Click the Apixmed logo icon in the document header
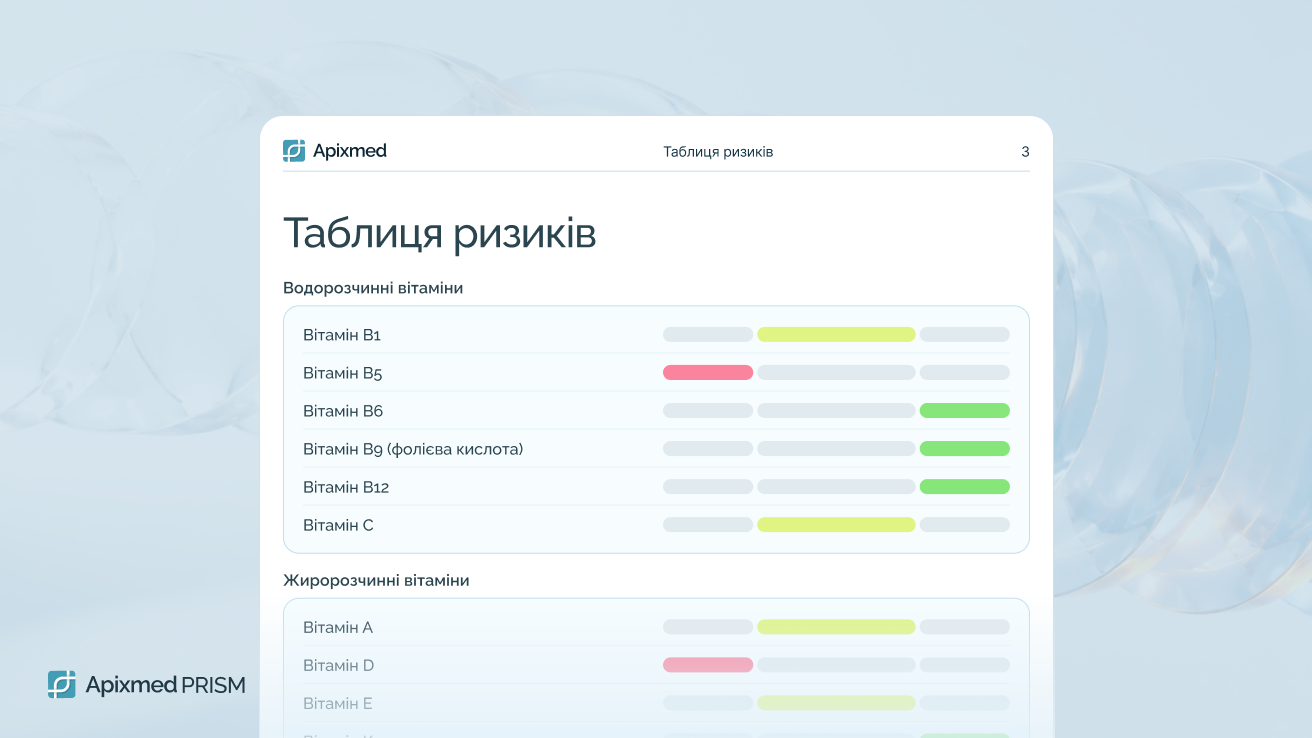This screenshot has height=738, width=1312. [x=294, y=151]
